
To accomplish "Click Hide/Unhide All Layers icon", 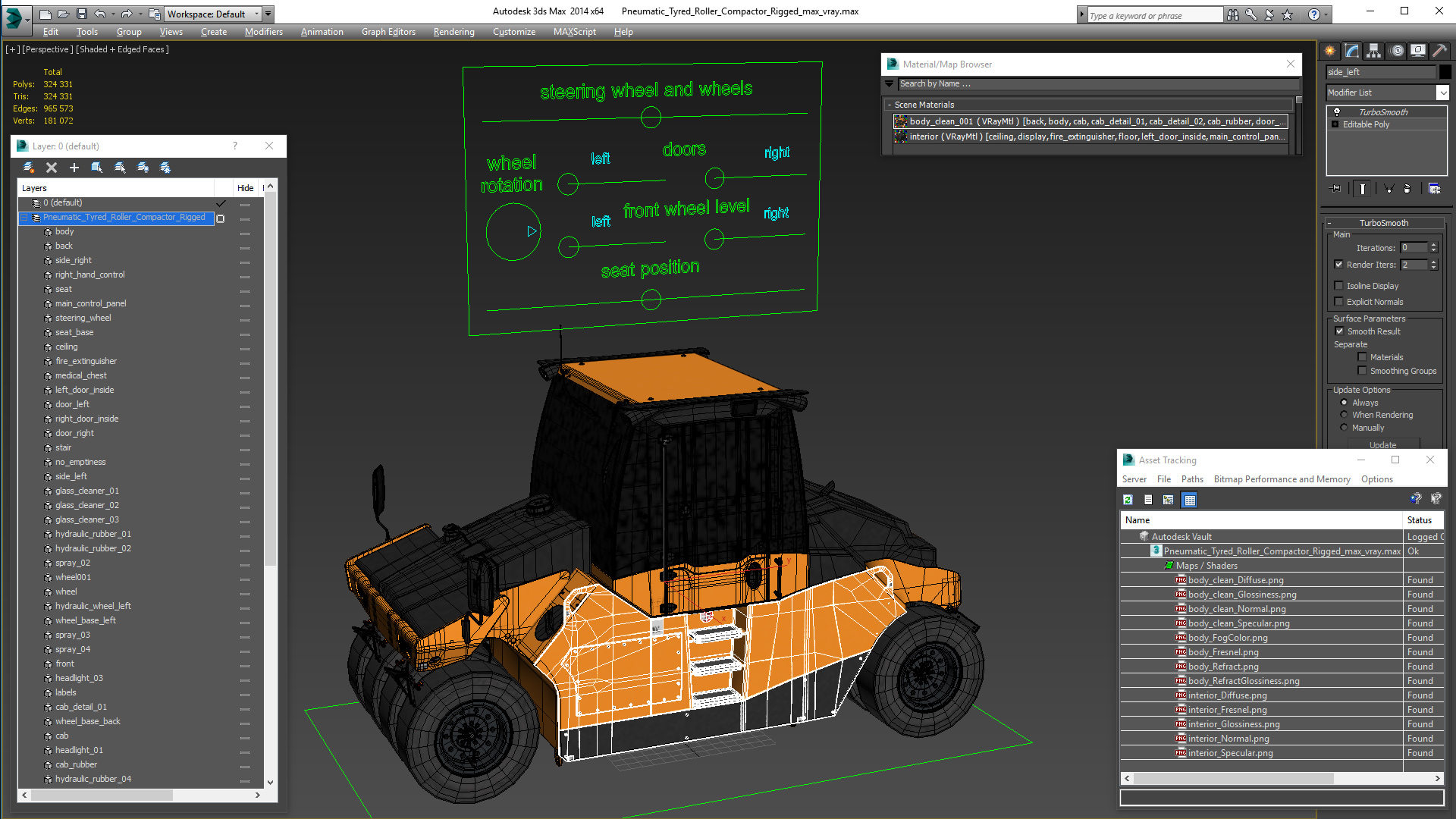I will (143, 168).
